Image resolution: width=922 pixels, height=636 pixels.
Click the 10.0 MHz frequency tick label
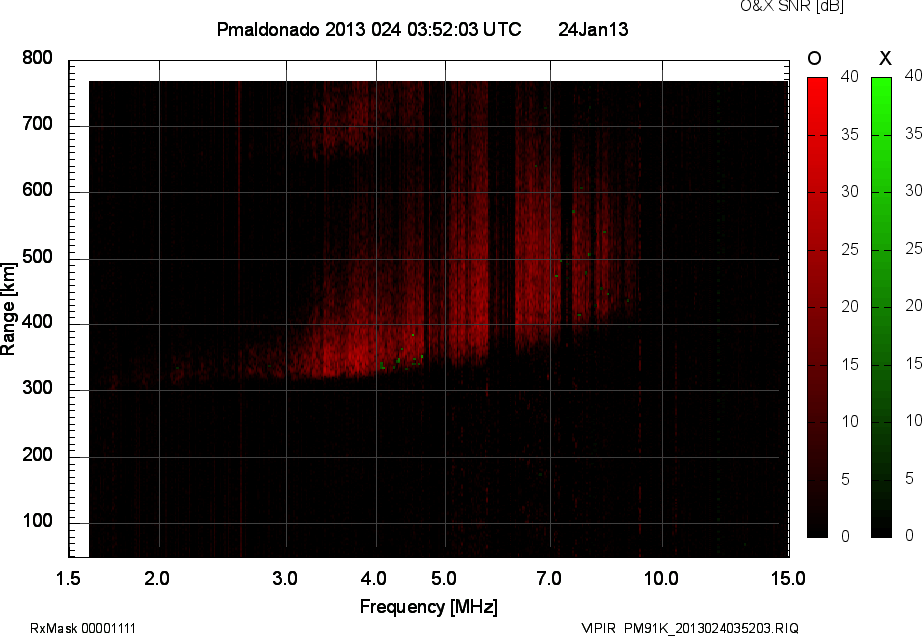tap(661, 578)
